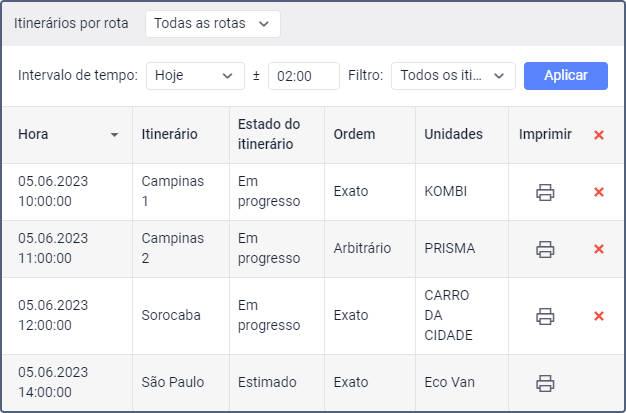Viewport: 626px width, 413px height.
Task: Print the São Paulo itinerary
Action: pos(545,383)
